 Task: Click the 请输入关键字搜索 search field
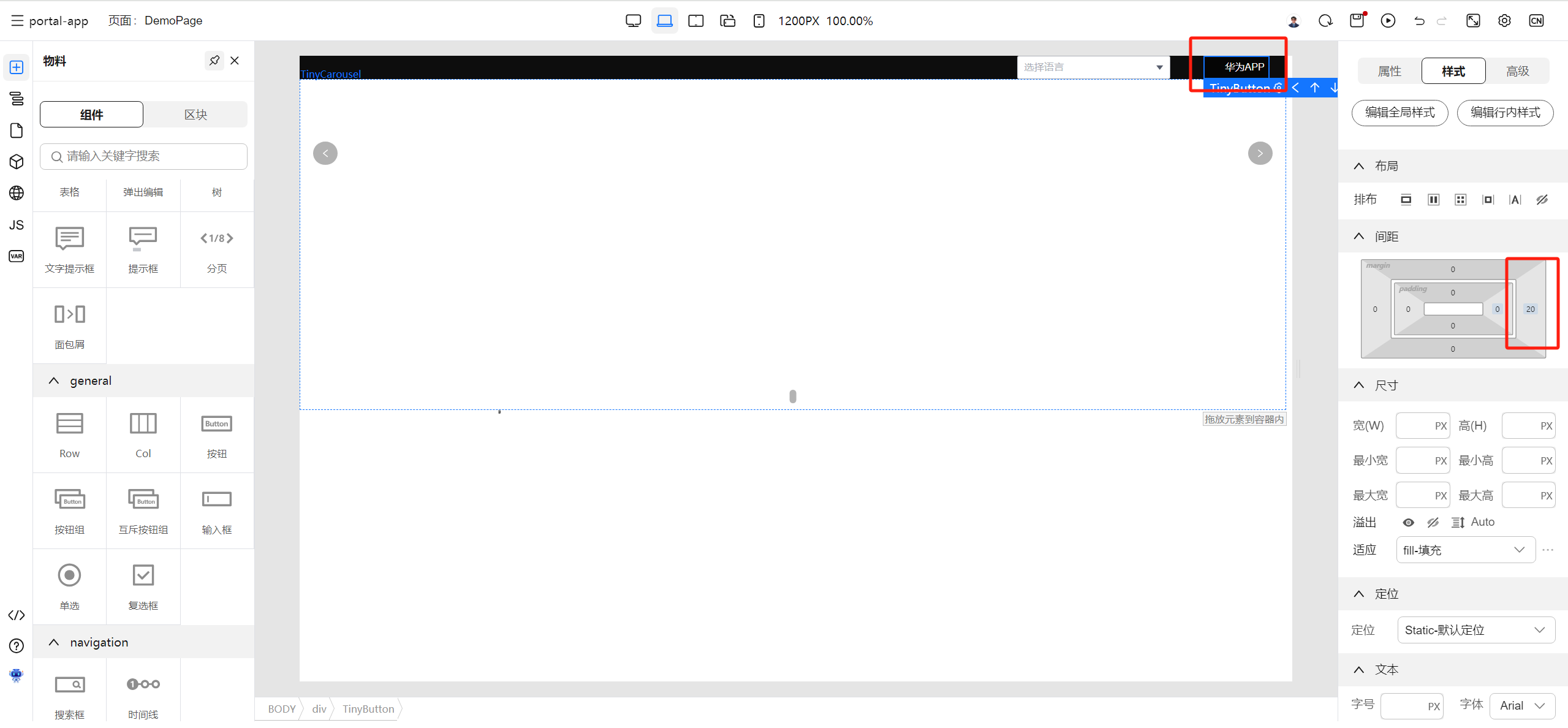click(143, 156)
